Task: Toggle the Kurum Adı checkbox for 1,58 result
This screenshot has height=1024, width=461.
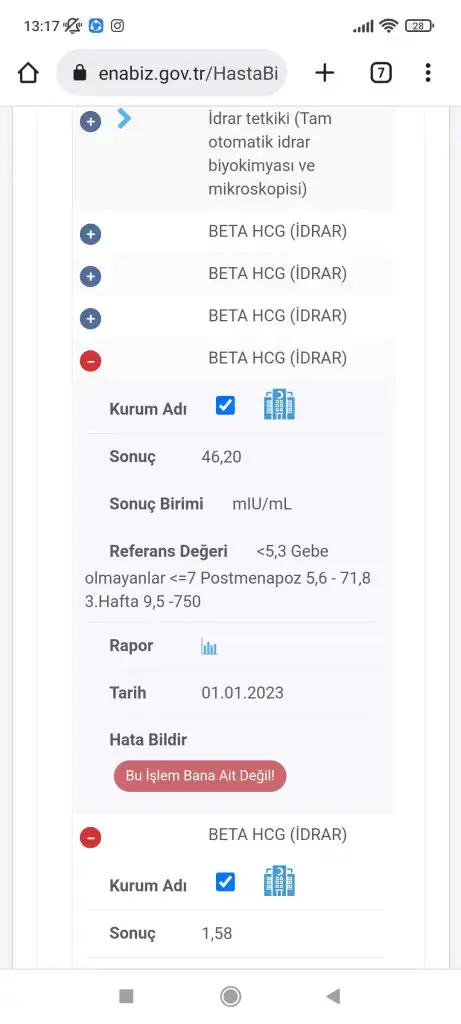Action: tap(225, 882)
